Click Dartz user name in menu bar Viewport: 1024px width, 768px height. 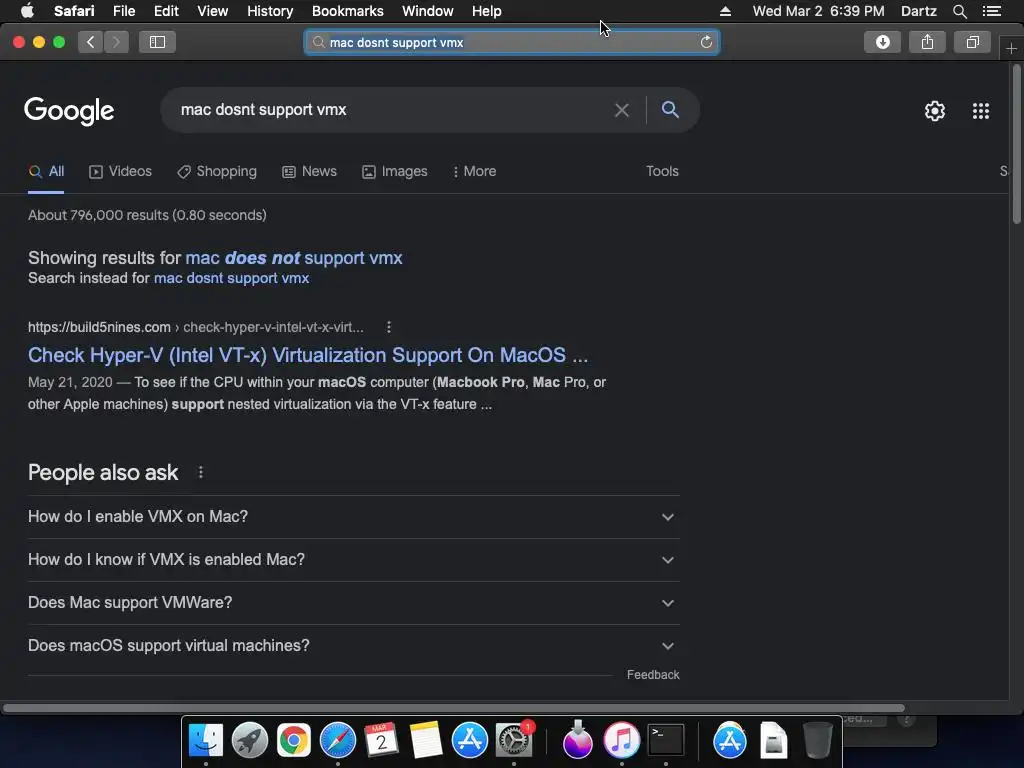coord(918,11)
